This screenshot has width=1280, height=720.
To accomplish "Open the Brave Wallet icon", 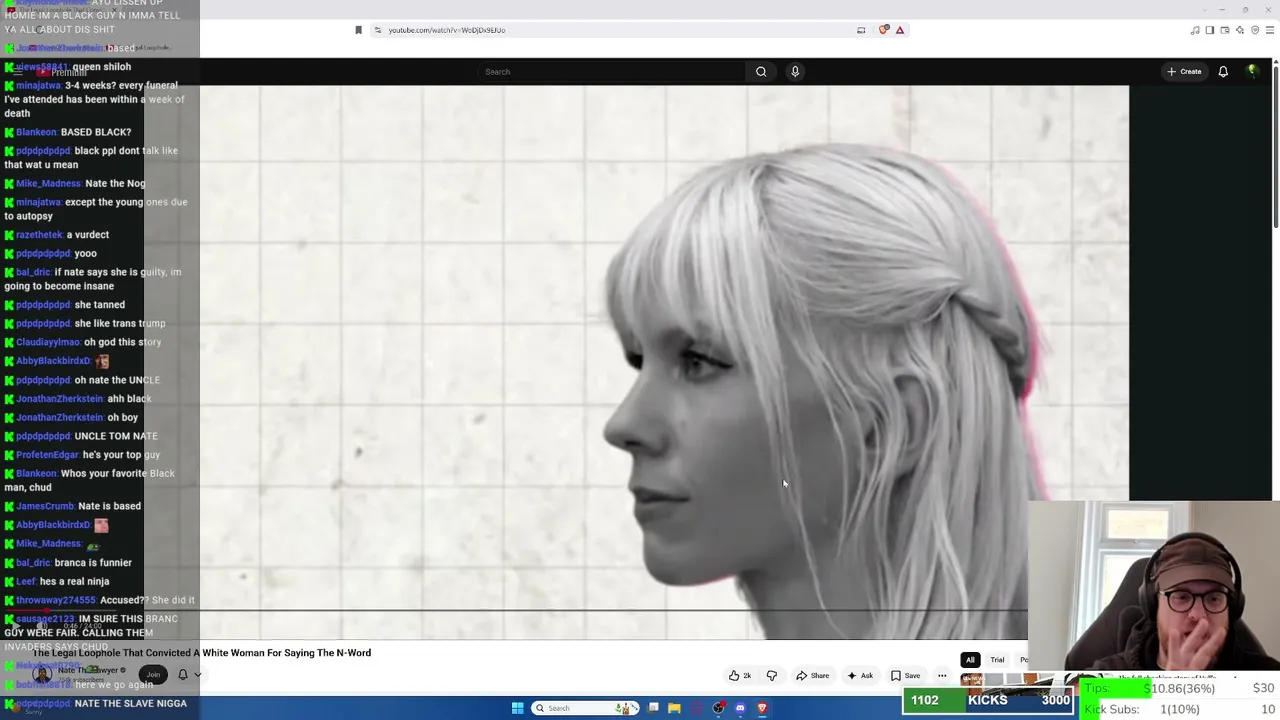I will click(1225, 30).
